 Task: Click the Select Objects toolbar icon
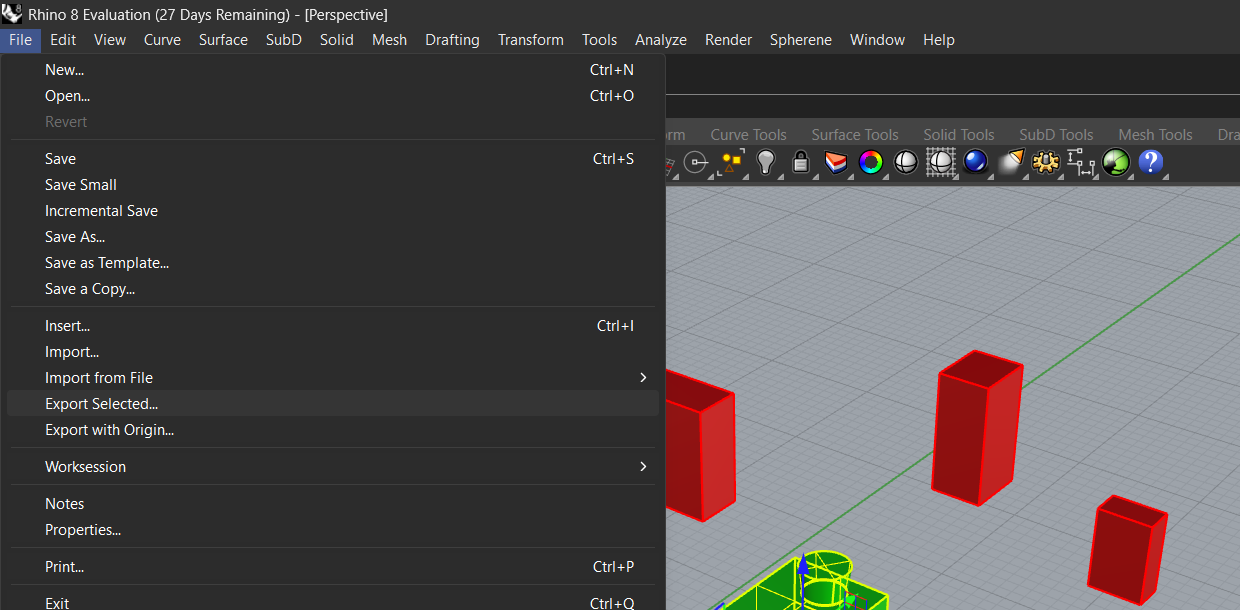(x=731, y=162)
